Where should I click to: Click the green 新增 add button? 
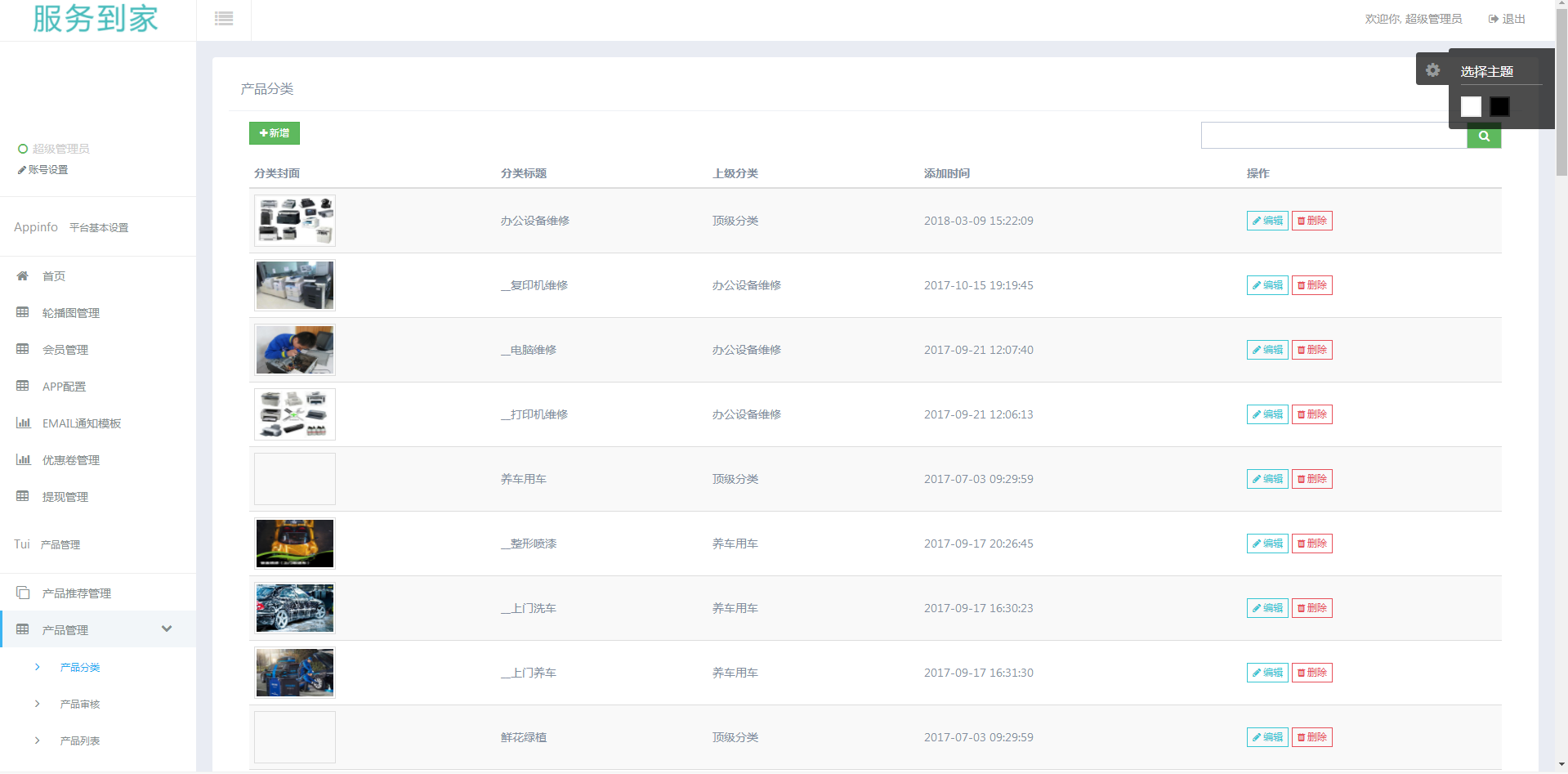pyautogui.click(x=275, y=133)
